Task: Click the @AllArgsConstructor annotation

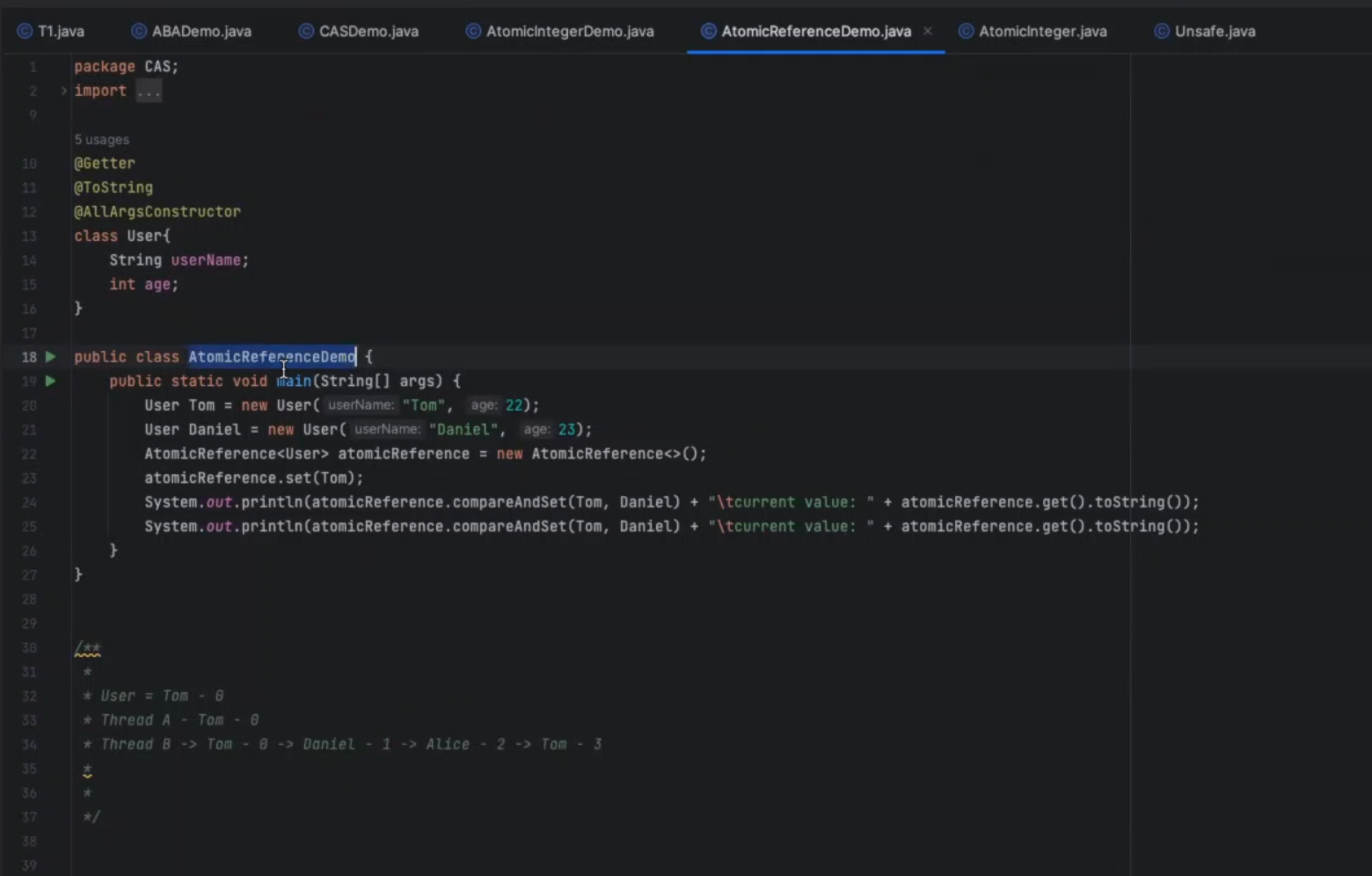Action: click(157, 212)
